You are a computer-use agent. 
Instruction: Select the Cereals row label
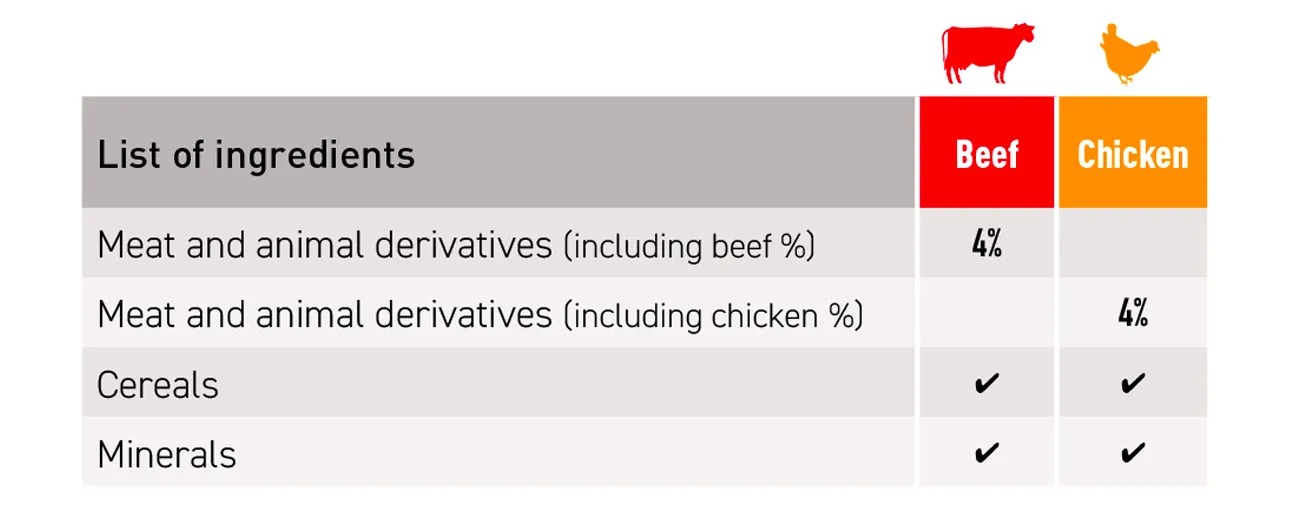(x=158, y=385)
